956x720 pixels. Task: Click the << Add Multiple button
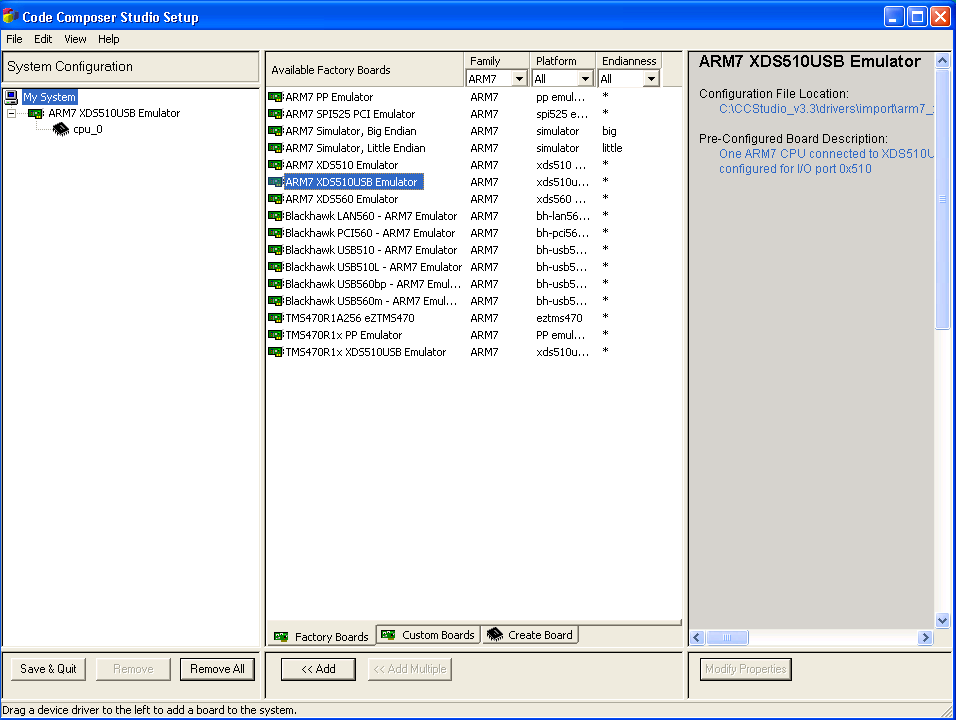[x=410, y=669]
